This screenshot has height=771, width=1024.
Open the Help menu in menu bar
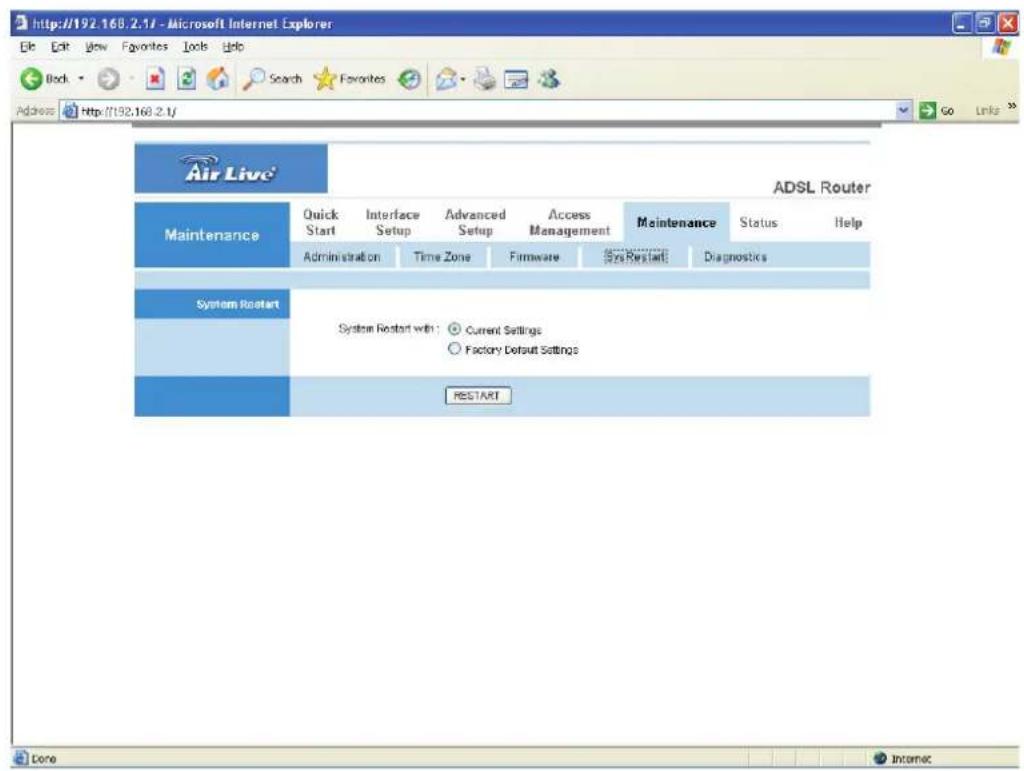(233, 46)
